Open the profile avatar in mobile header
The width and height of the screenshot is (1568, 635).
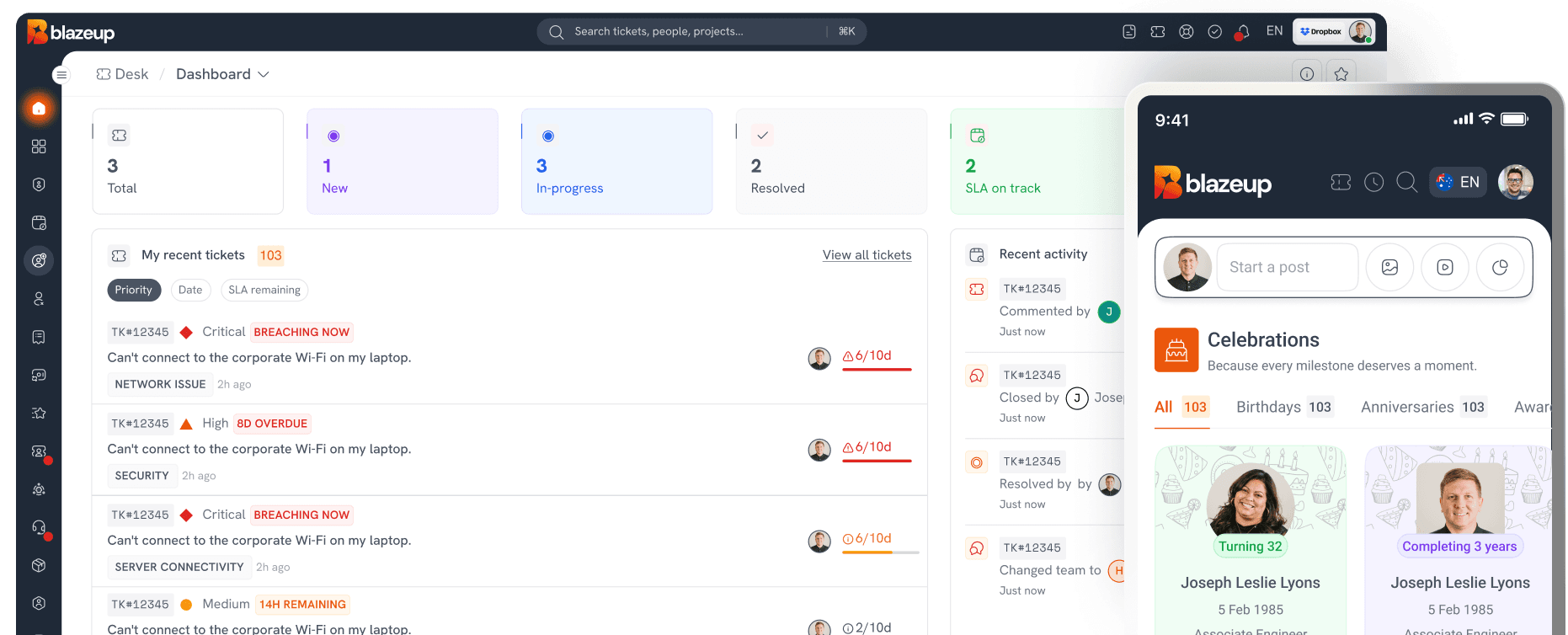[x=1516, y=182]
